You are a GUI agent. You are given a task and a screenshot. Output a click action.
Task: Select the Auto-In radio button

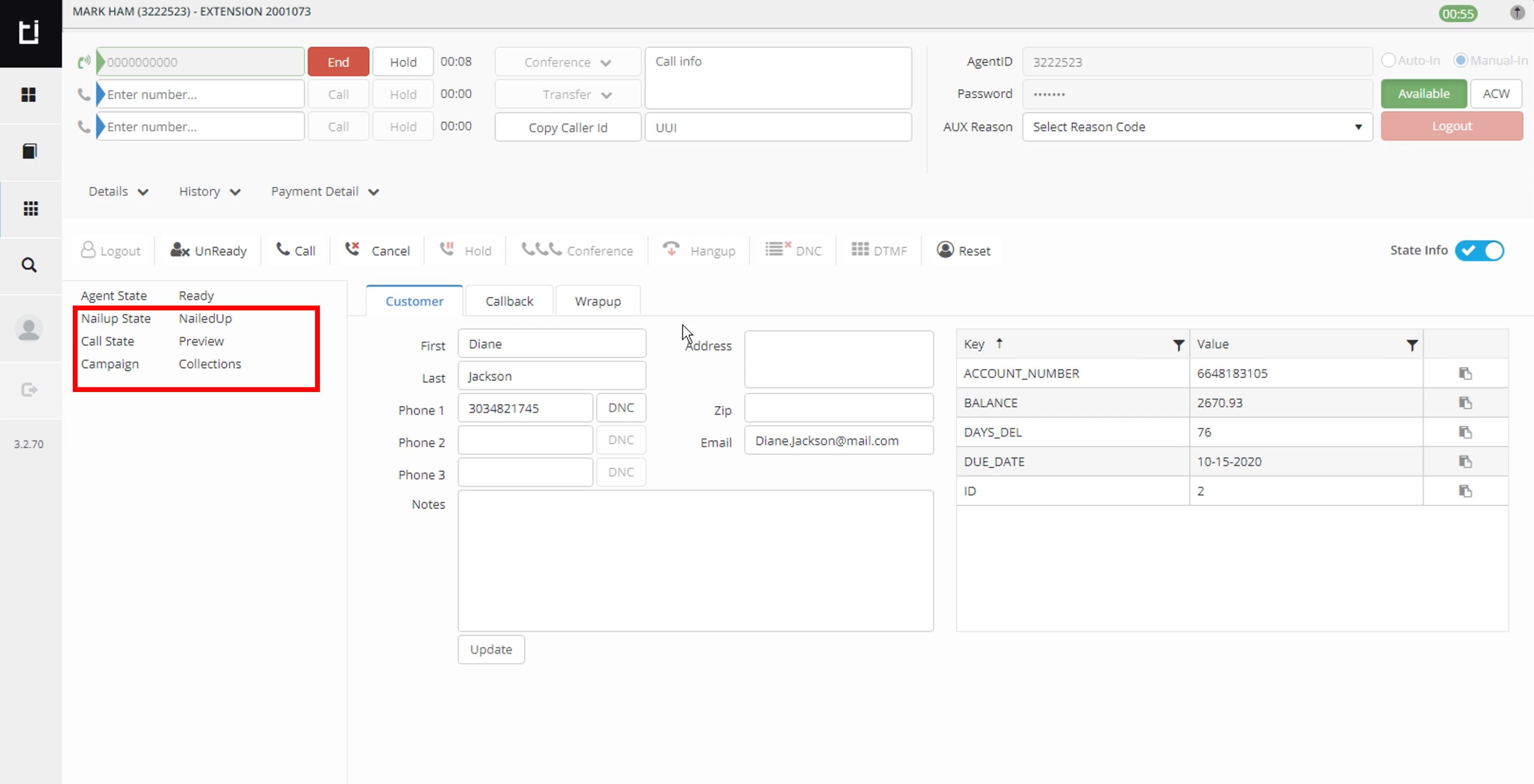(x=1388, y=60)
